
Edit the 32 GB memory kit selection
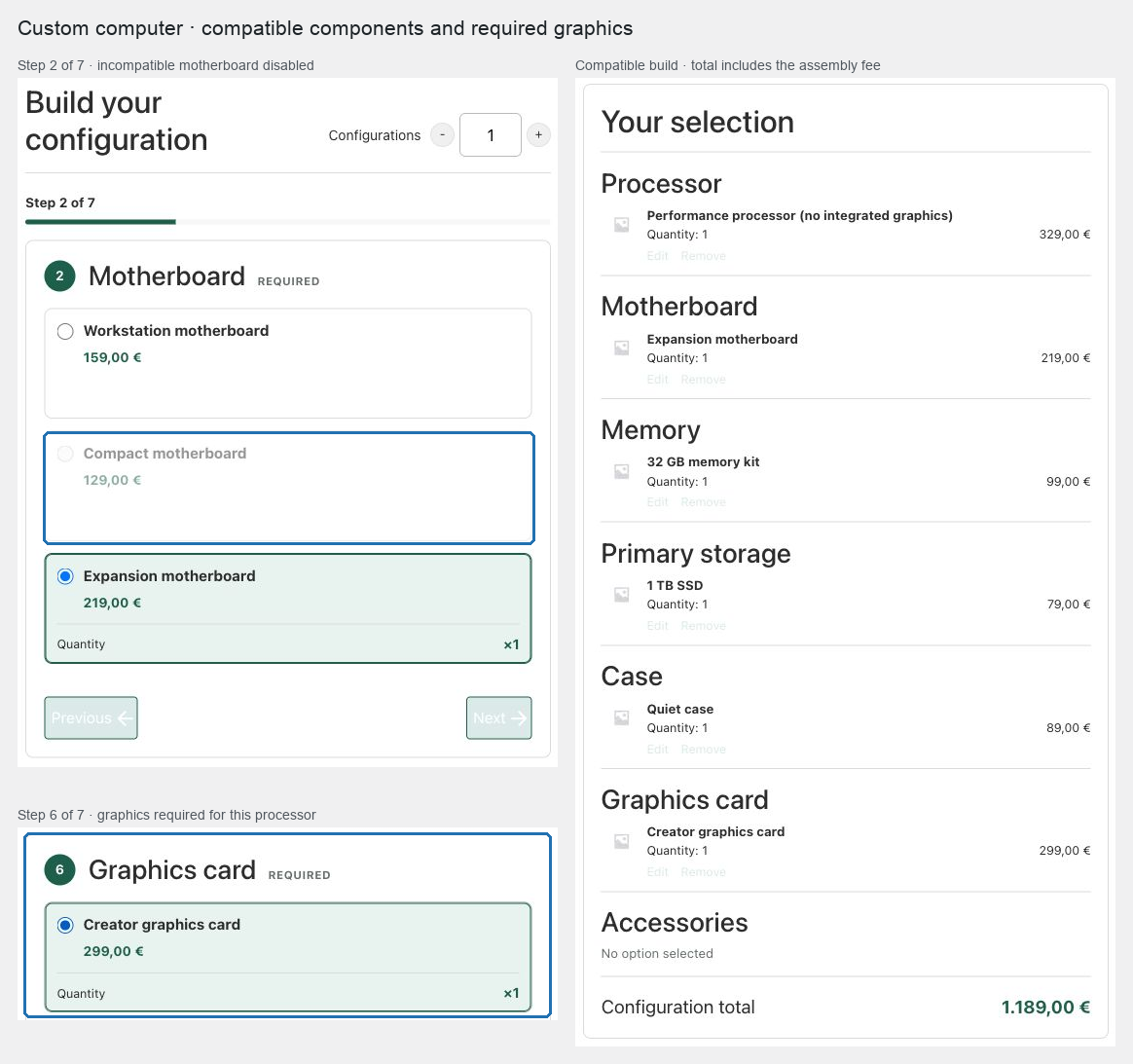[658, 502]
